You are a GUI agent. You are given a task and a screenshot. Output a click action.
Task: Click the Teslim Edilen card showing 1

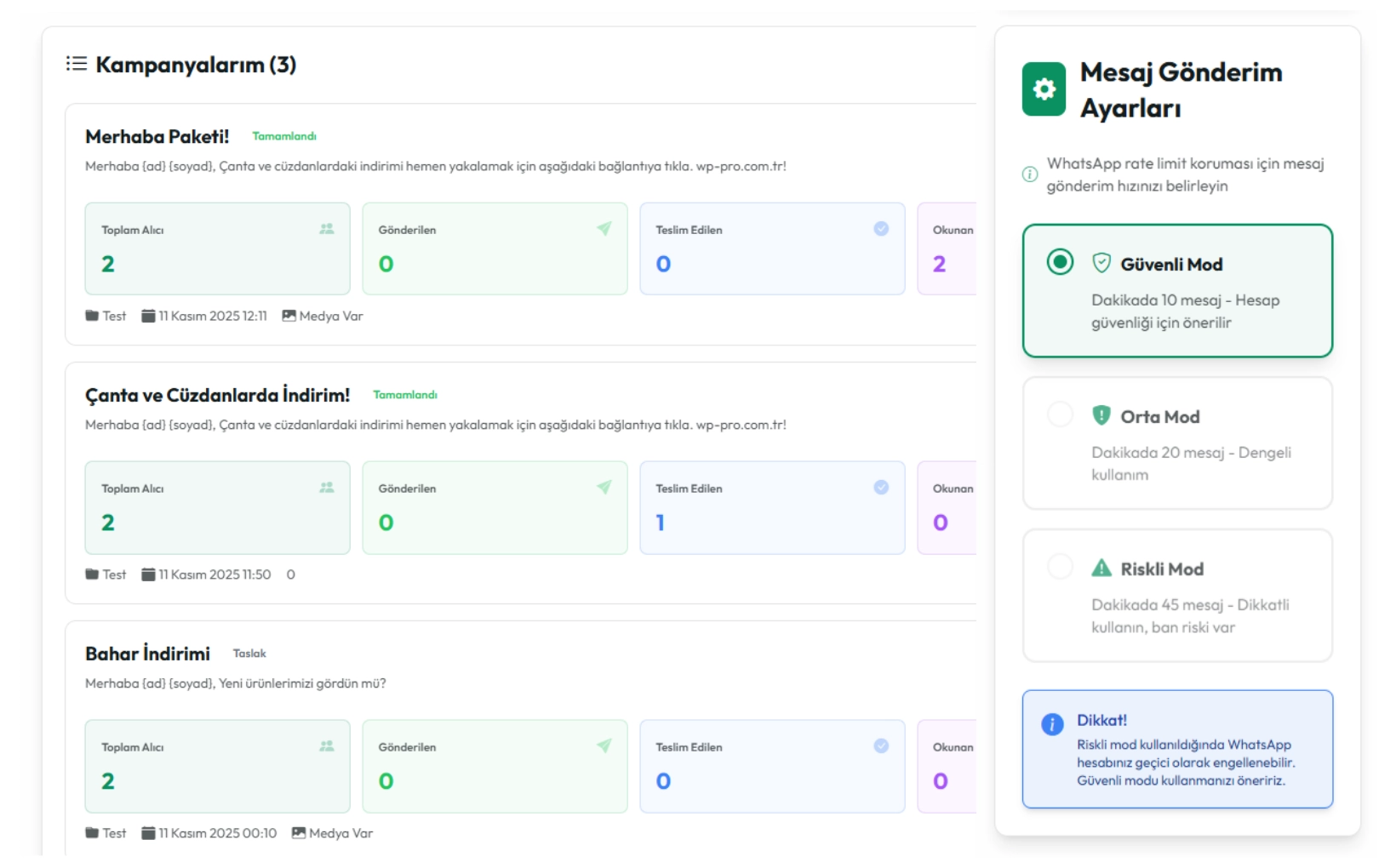[x=771, y=508]
